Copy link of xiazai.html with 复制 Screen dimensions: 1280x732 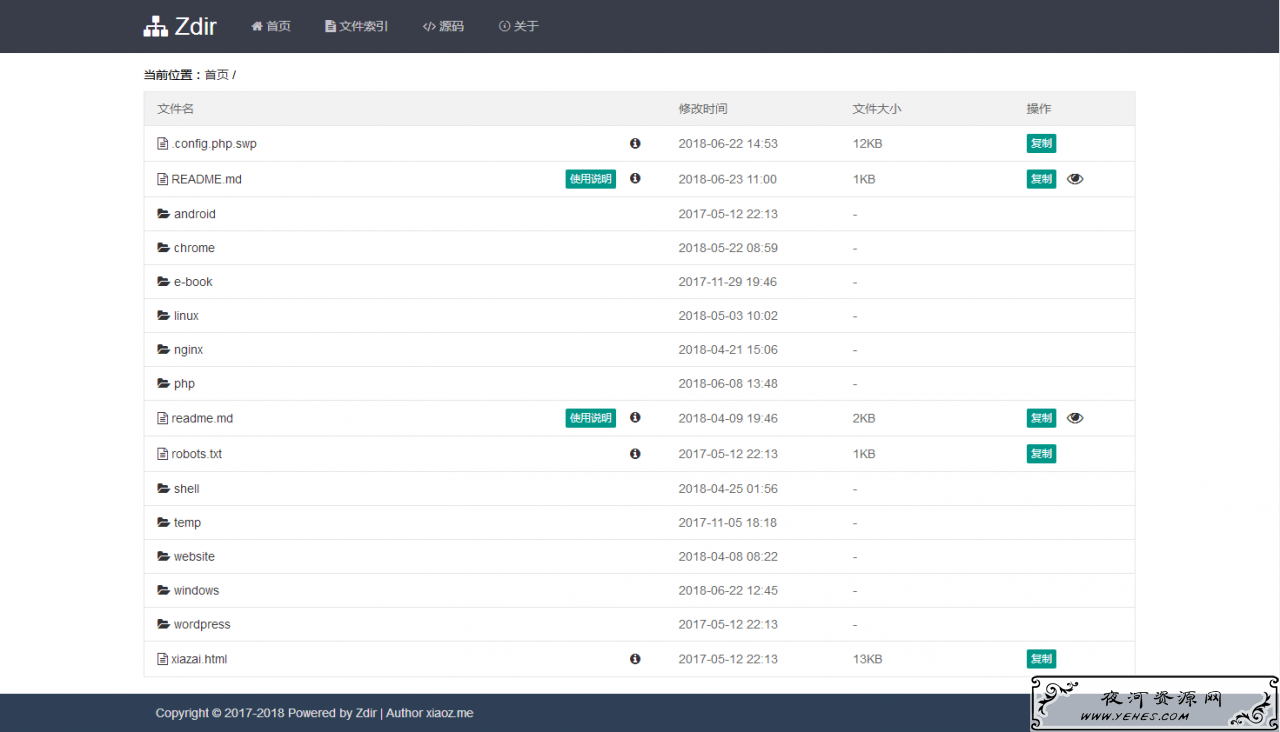(x=1041, y=659)
